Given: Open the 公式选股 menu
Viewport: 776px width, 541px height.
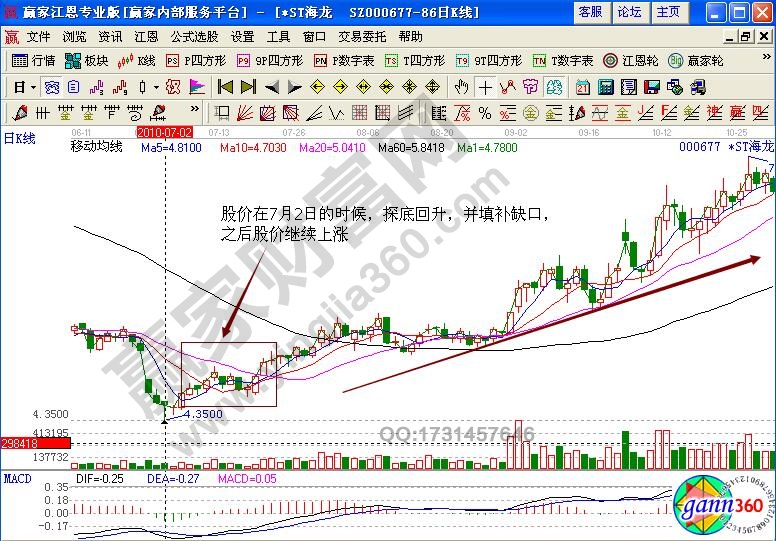Looking at the screenshot, I should click(192, 36).
